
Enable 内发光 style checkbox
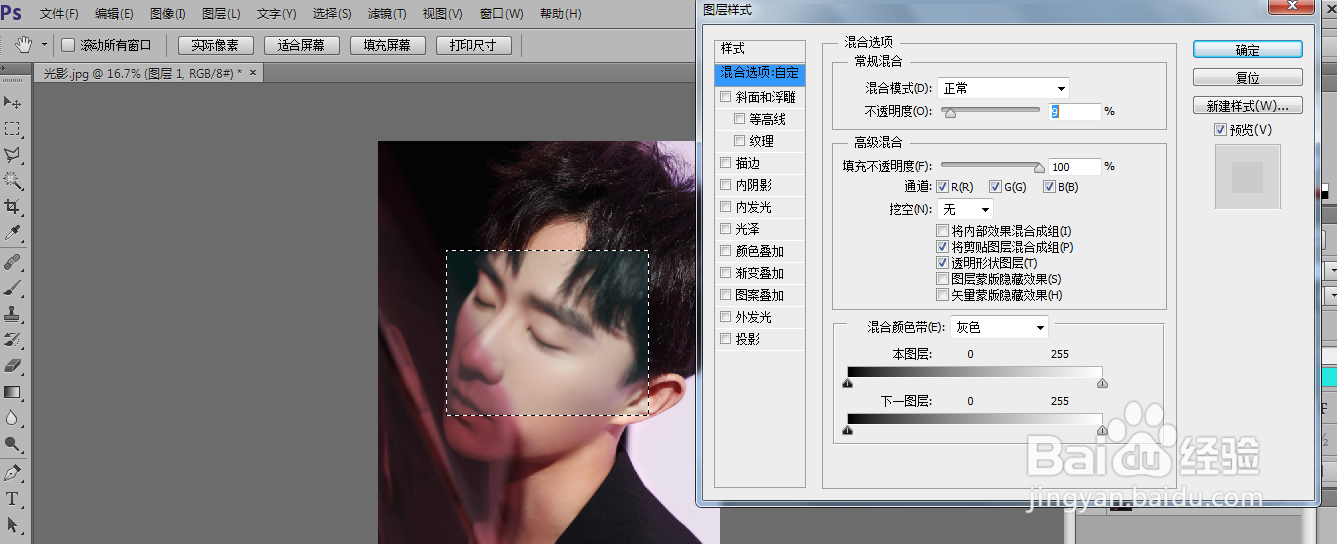(x=725, y=207)
